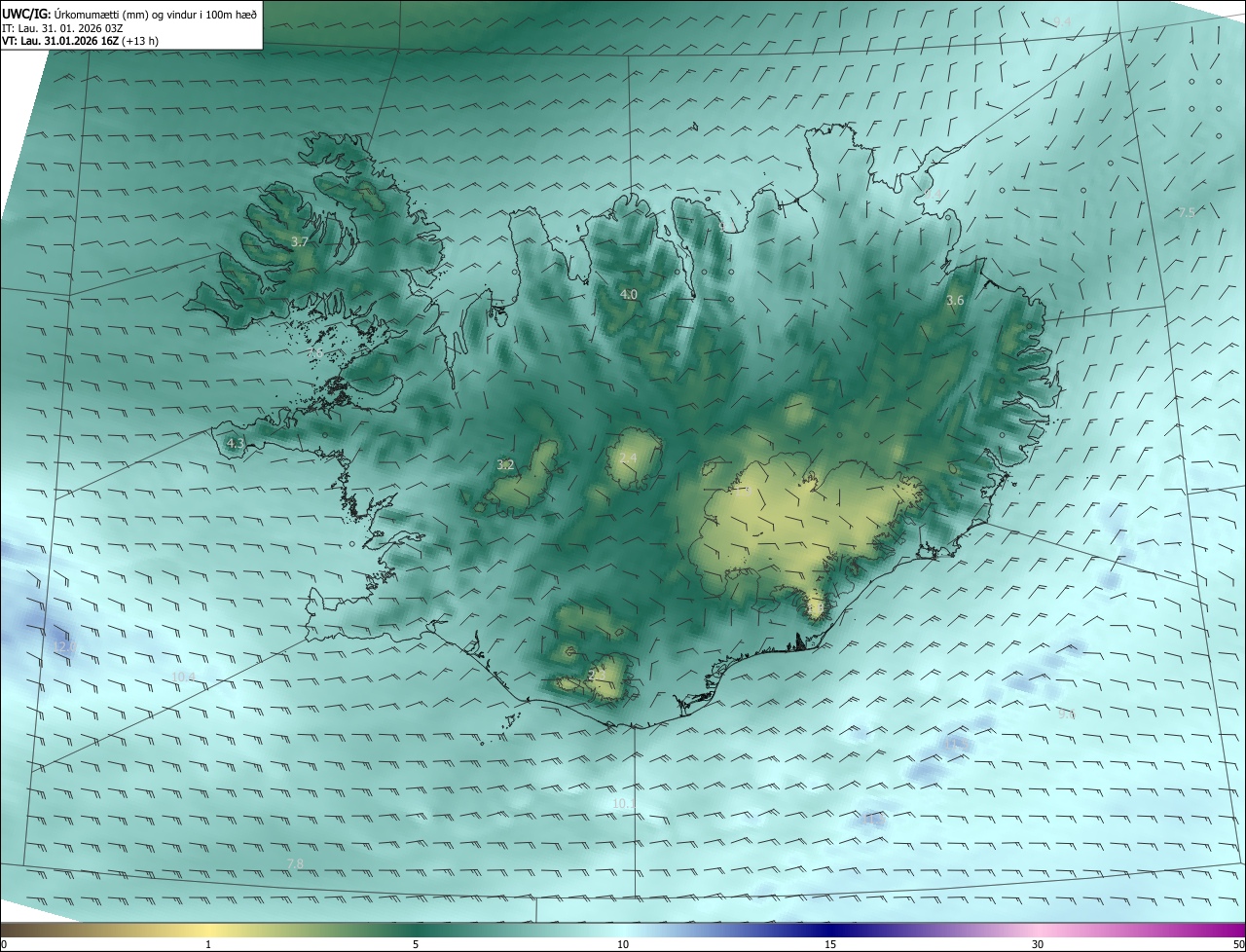Click the colorbar tick label "10"
The width and height of the screenshot is (1246, 952).
coord(623,944)
